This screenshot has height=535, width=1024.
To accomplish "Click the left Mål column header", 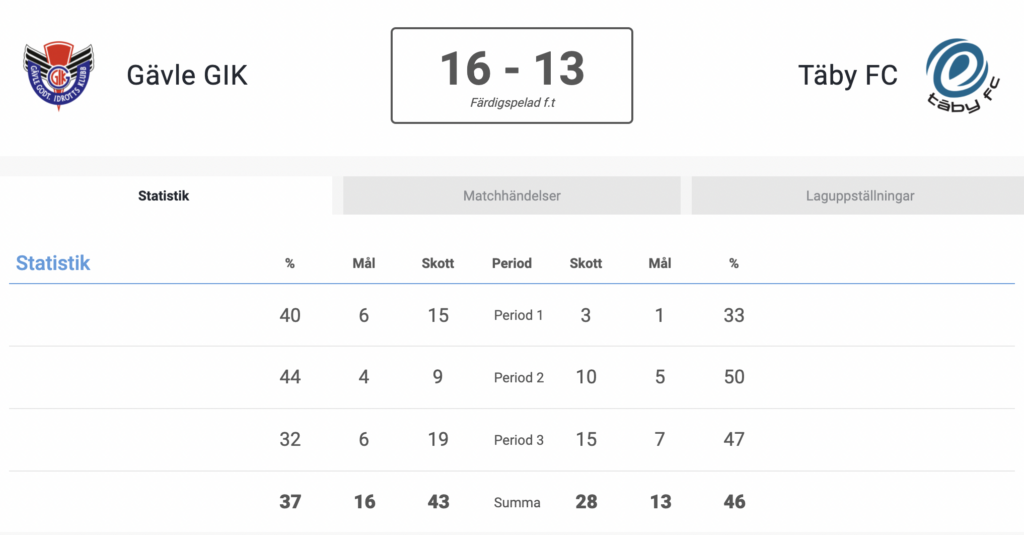I will (x=364, y=263).
